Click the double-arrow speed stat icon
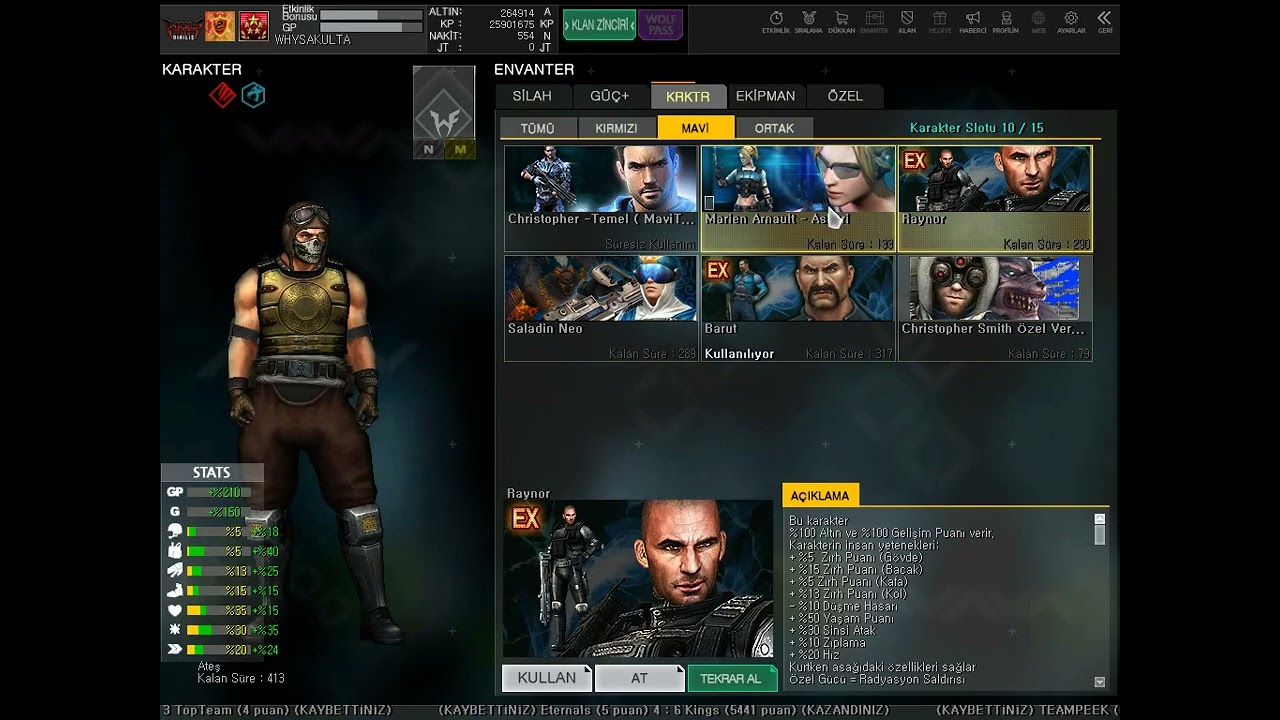This screenshot has width=1280, height=720. [x=175, y=649]
